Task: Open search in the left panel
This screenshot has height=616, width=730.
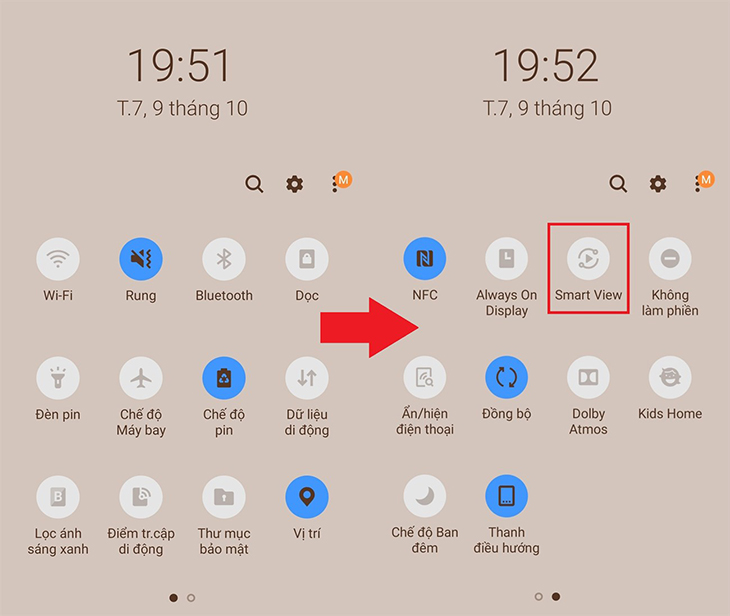Action: click(254, 184)
